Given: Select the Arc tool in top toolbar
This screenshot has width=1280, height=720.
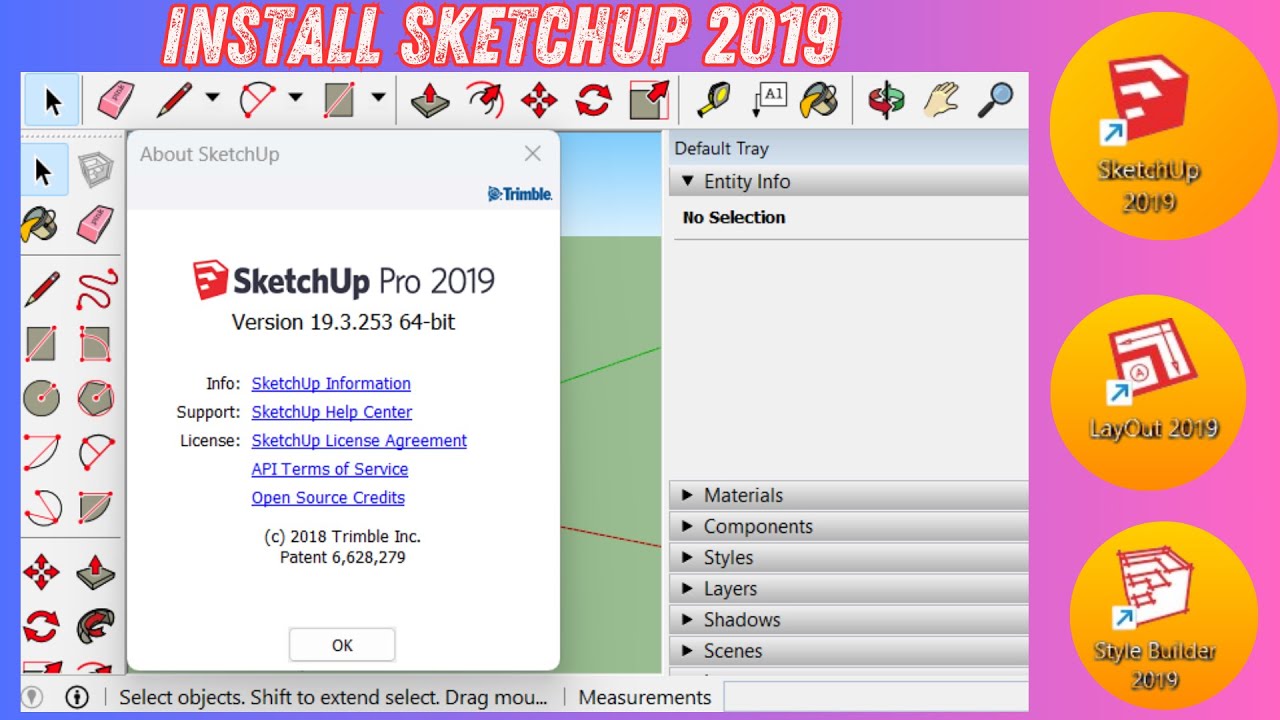Looking at the screenshot, I should [257, 100].
